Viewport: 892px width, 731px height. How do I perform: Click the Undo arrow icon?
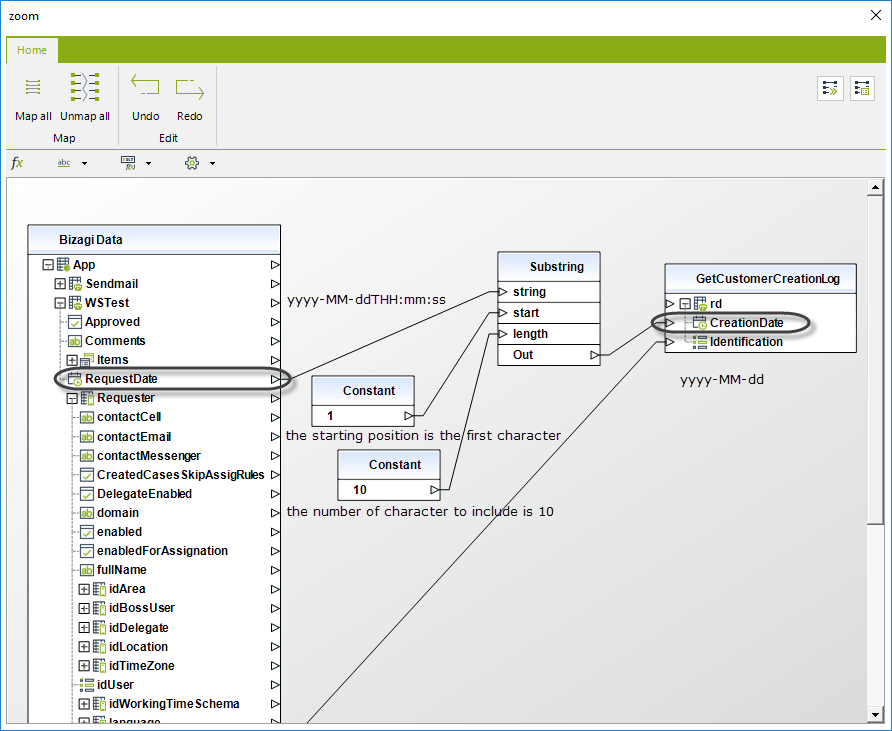(x=145, y=88)
